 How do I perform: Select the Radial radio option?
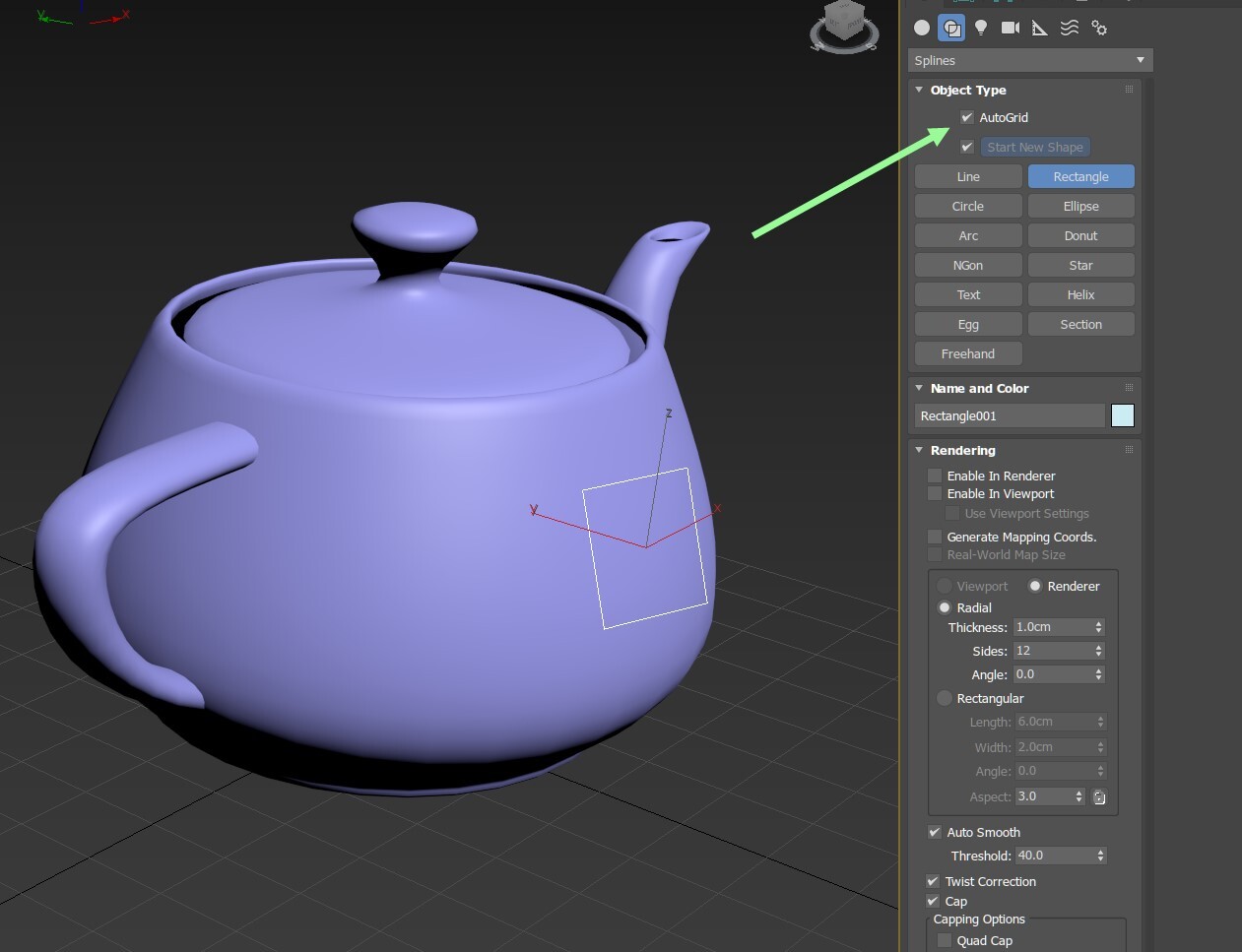(945, 607)
